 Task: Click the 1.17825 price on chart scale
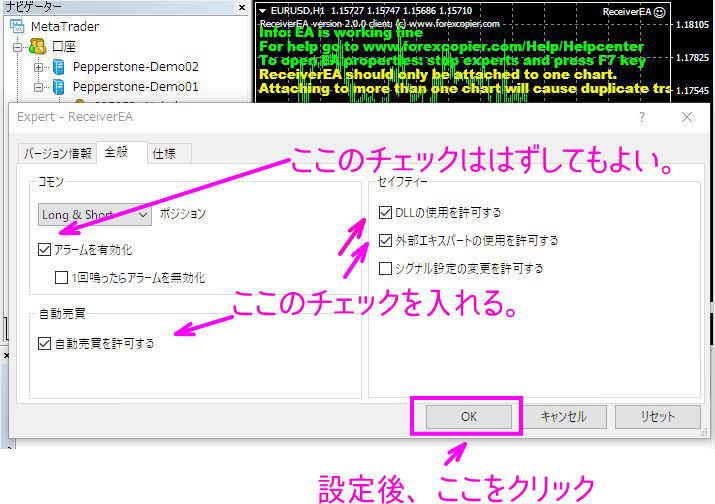pos(692,57)
